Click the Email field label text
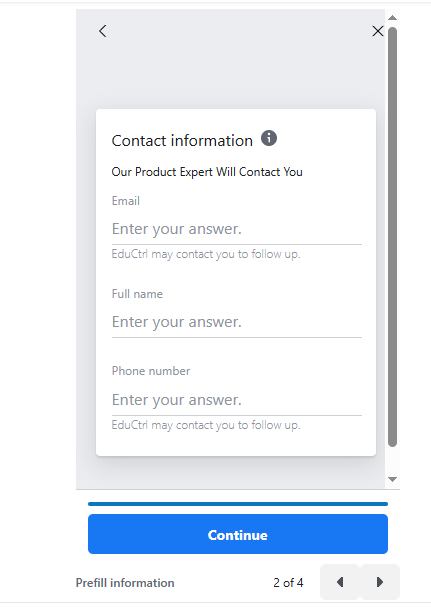This screenshot has width=431, height=607. [125, 201]
